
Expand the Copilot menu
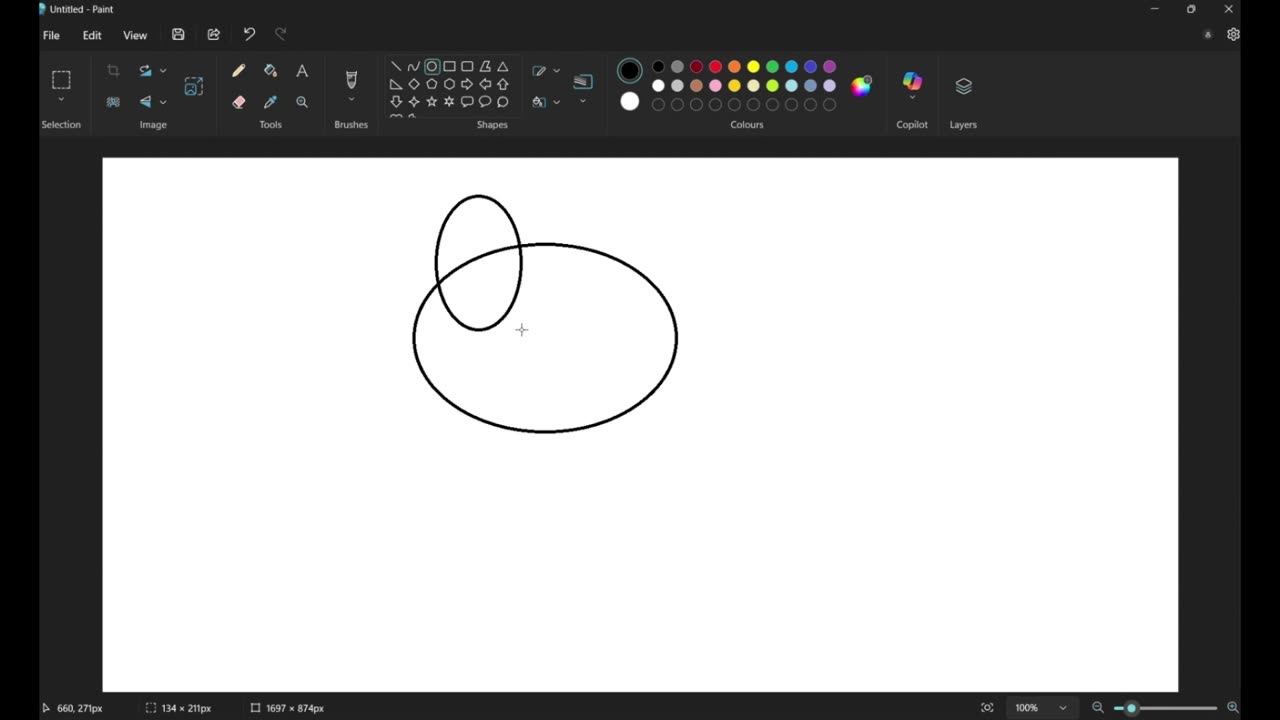click(x=912, y=98)
